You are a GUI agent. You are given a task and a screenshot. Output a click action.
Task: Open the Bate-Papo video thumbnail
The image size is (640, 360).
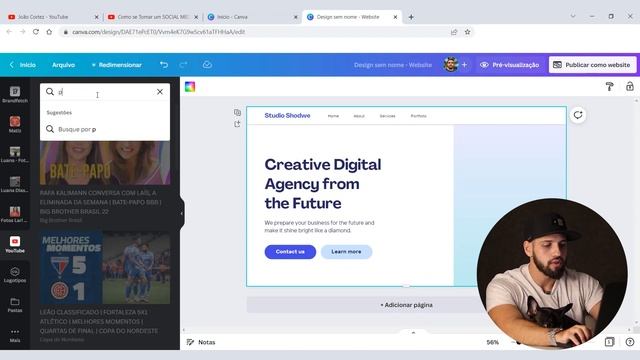coord(105,163)
